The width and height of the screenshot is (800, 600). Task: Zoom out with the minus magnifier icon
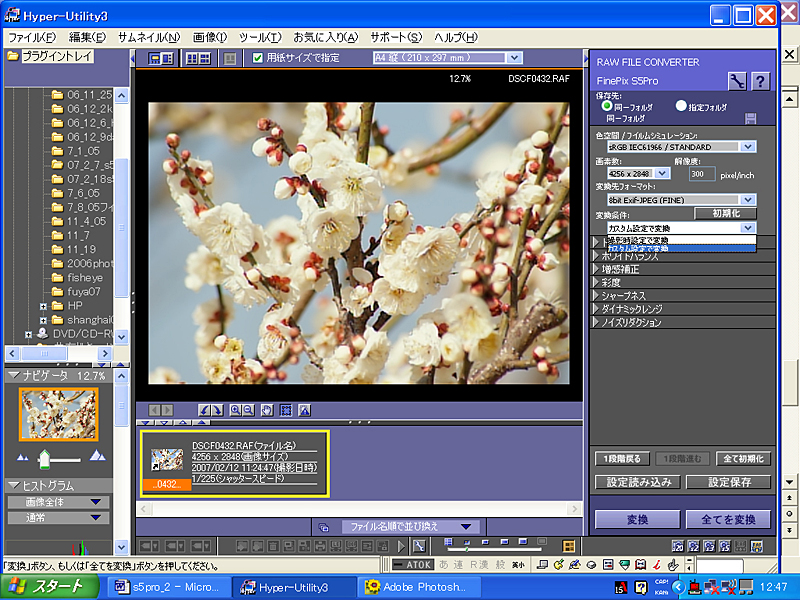[x=248, y=410]
